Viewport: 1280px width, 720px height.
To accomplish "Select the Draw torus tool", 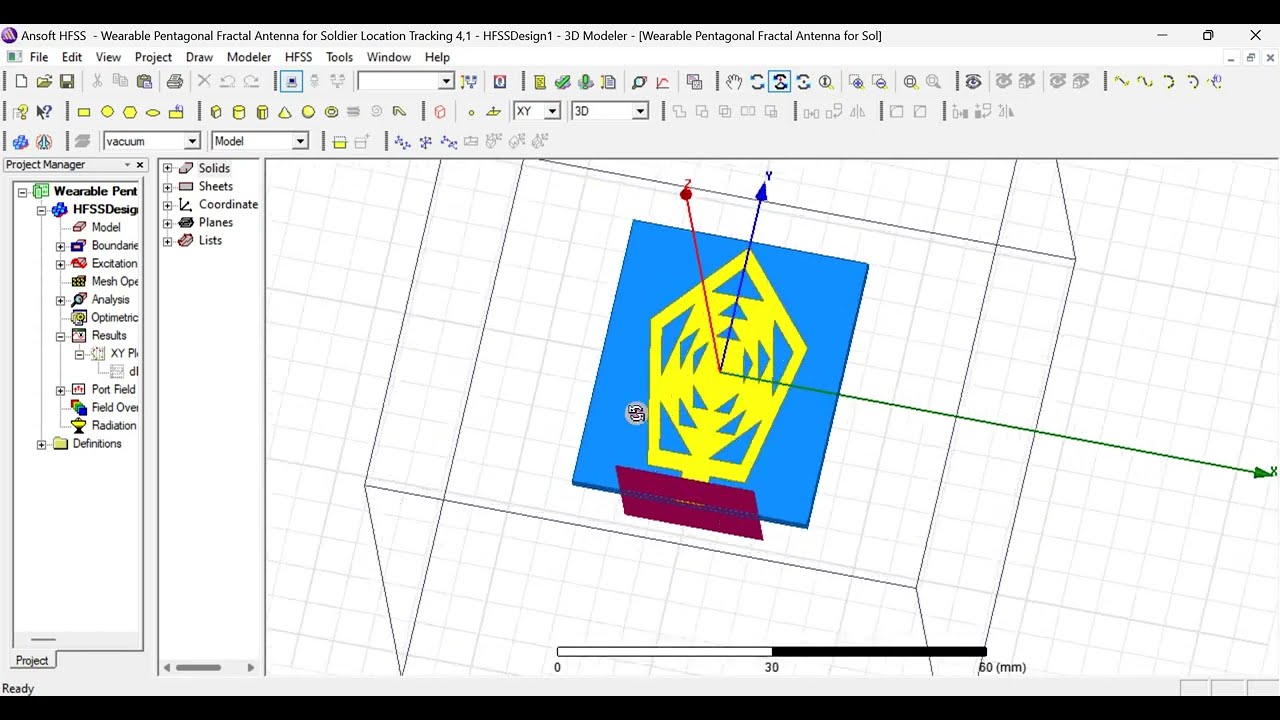I will tap(331, 112).
